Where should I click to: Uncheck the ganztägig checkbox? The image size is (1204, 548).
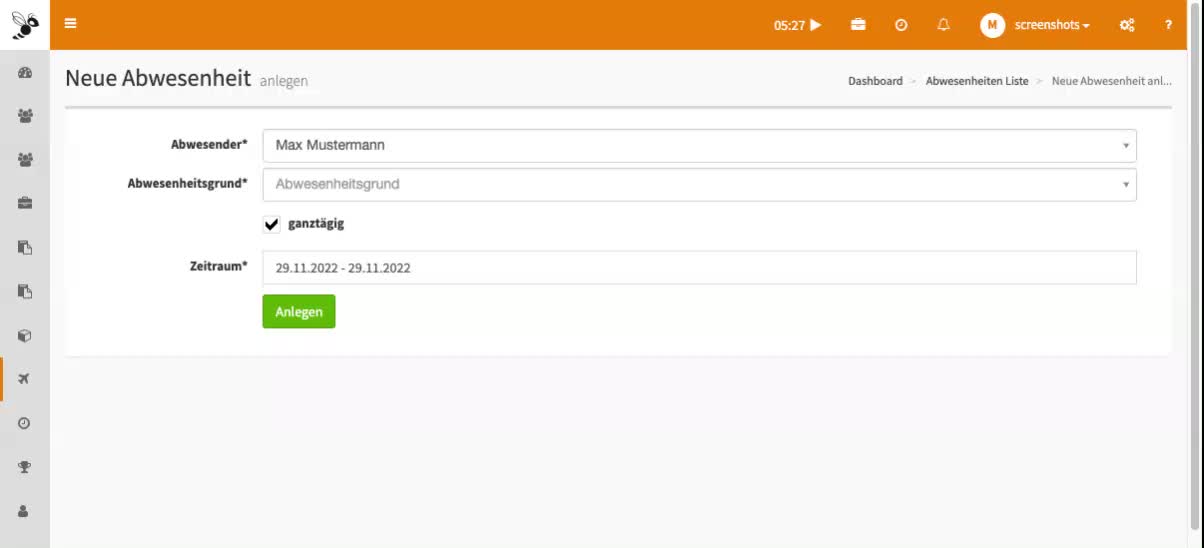[x=272, y=224]
